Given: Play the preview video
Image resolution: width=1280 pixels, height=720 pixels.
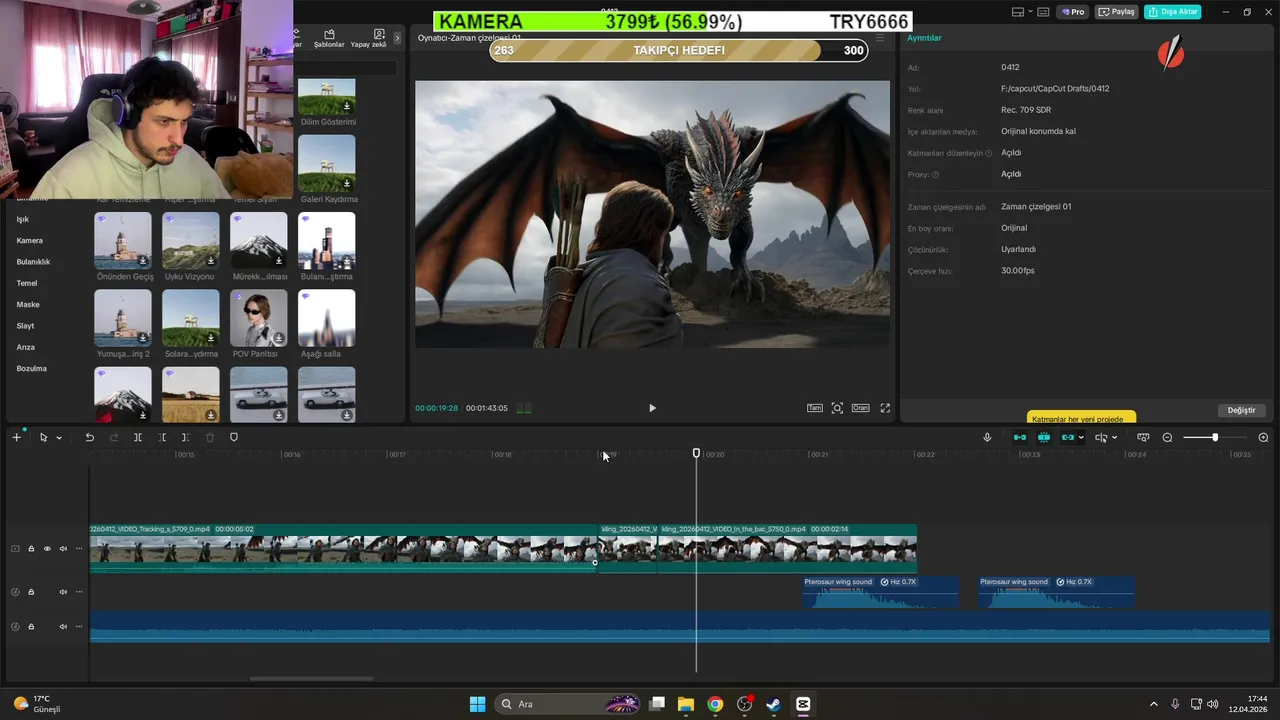Looking at the screenshot, I should coord(652,408).
